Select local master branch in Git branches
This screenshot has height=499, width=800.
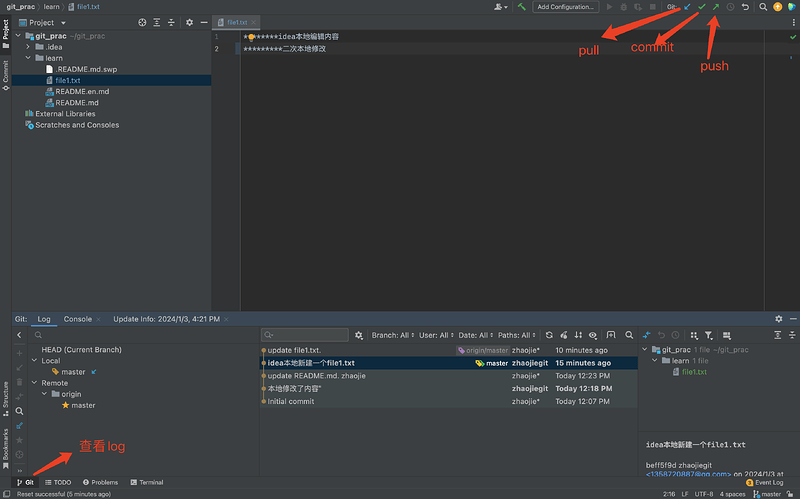pos(73,372)
